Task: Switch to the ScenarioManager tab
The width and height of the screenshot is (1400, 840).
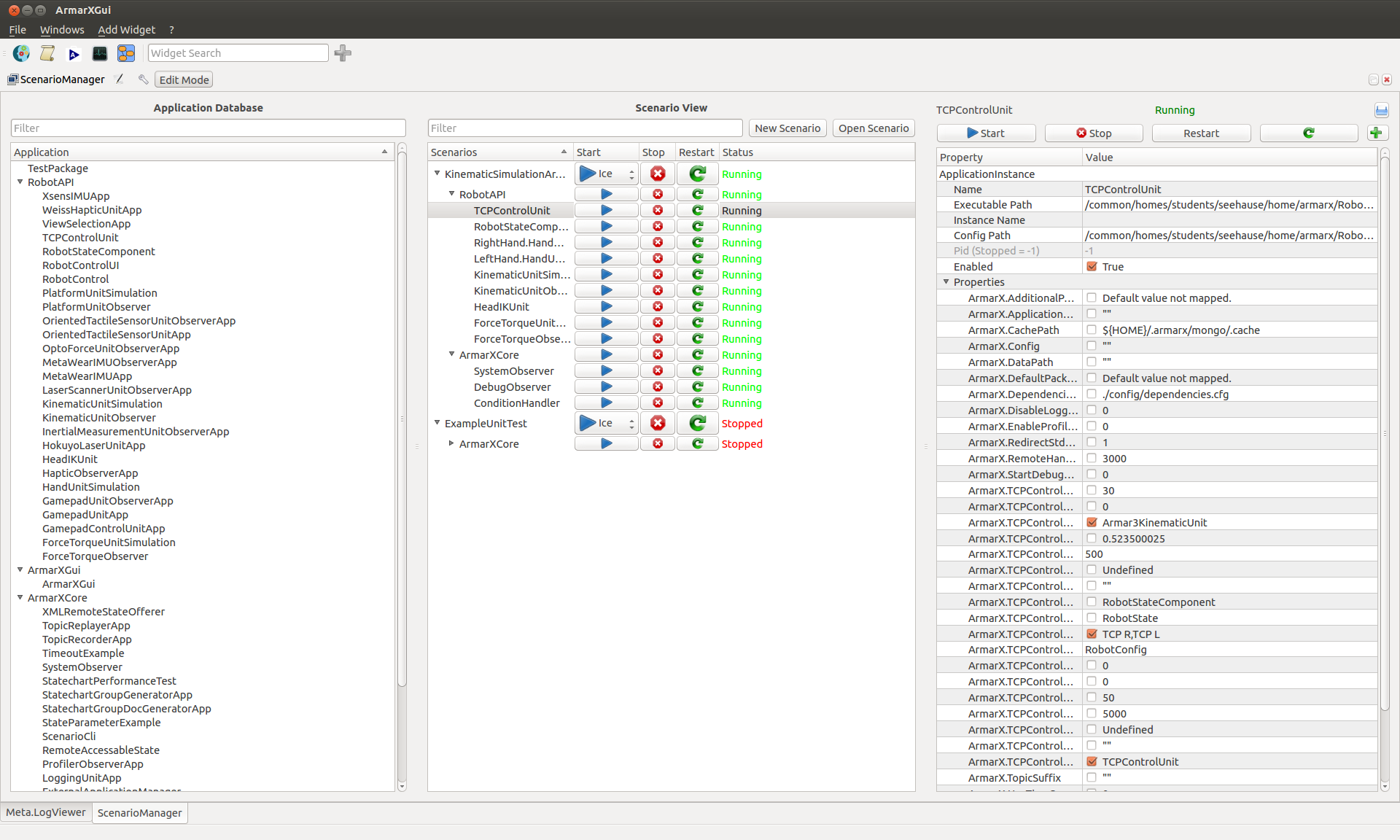Action: pos(140,813)
